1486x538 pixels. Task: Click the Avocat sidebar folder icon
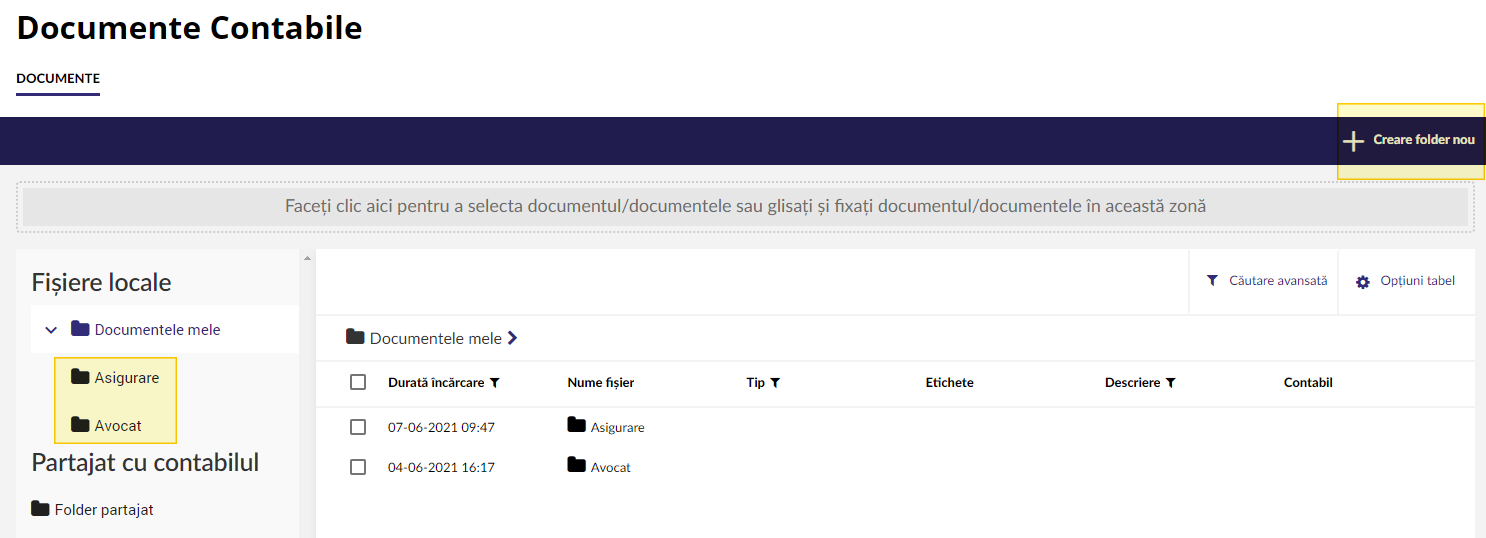(80, 425)
